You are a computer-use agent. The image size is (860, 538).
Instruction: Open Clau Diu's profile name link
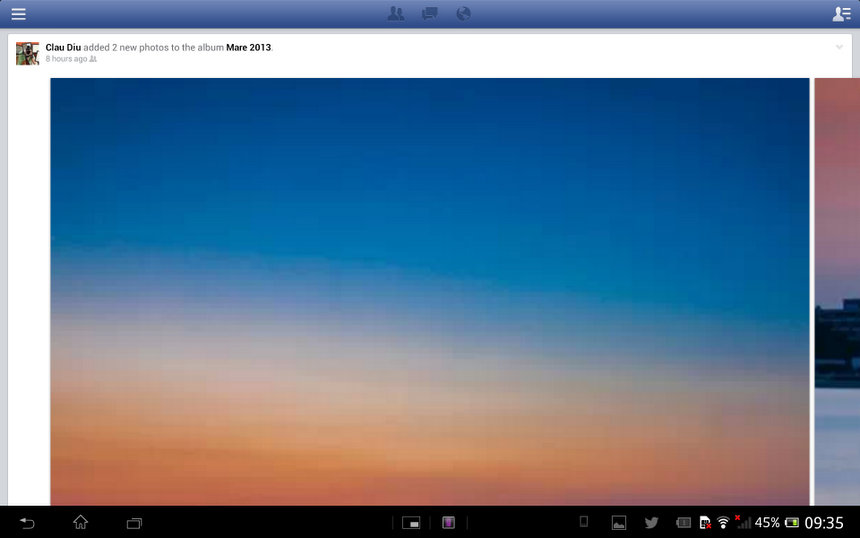click(63, 47)
